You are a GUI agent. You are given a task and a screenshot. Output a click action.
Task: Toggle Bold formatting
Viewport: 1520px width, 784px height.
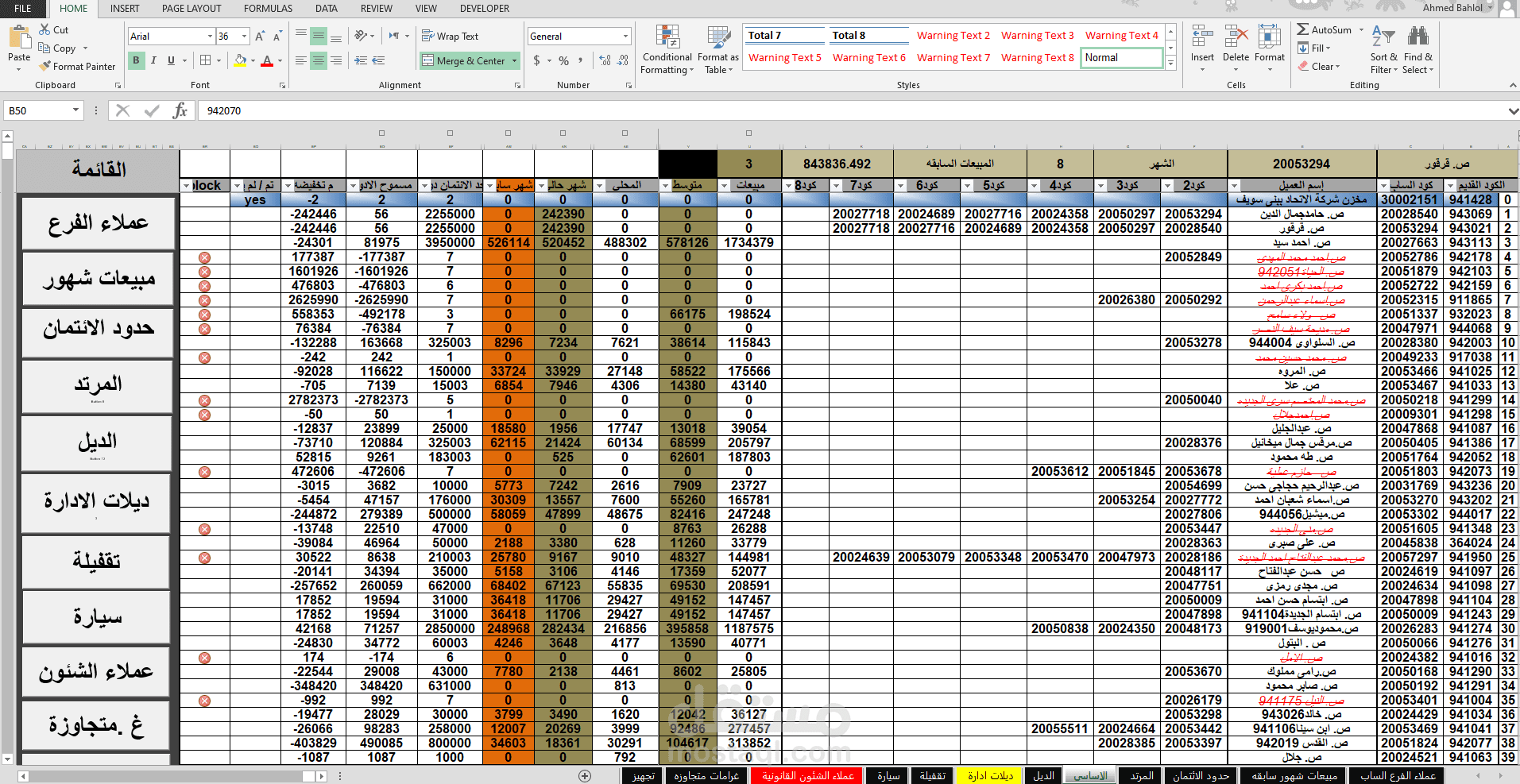pyautogui.click(x=136, y=60)
